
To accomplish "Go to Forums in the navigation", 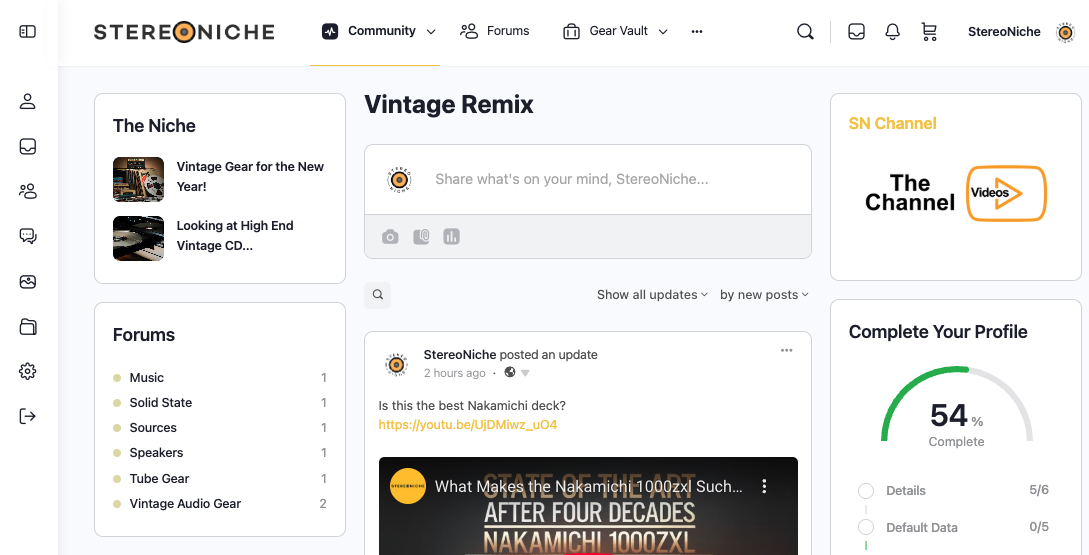I will tap(494, 31).
